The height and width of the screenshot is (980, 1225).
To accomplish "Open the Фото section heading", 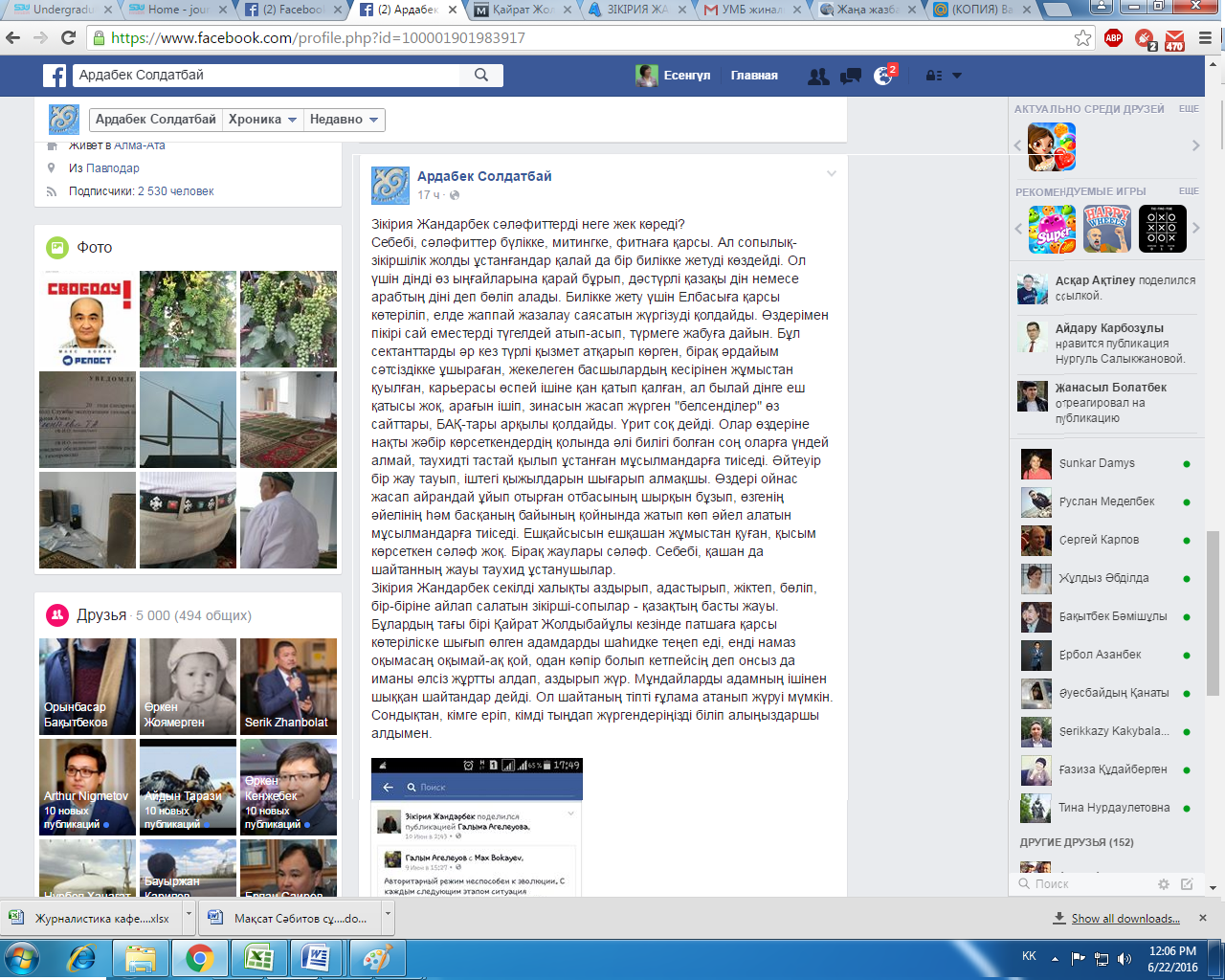I will point(95,247).
